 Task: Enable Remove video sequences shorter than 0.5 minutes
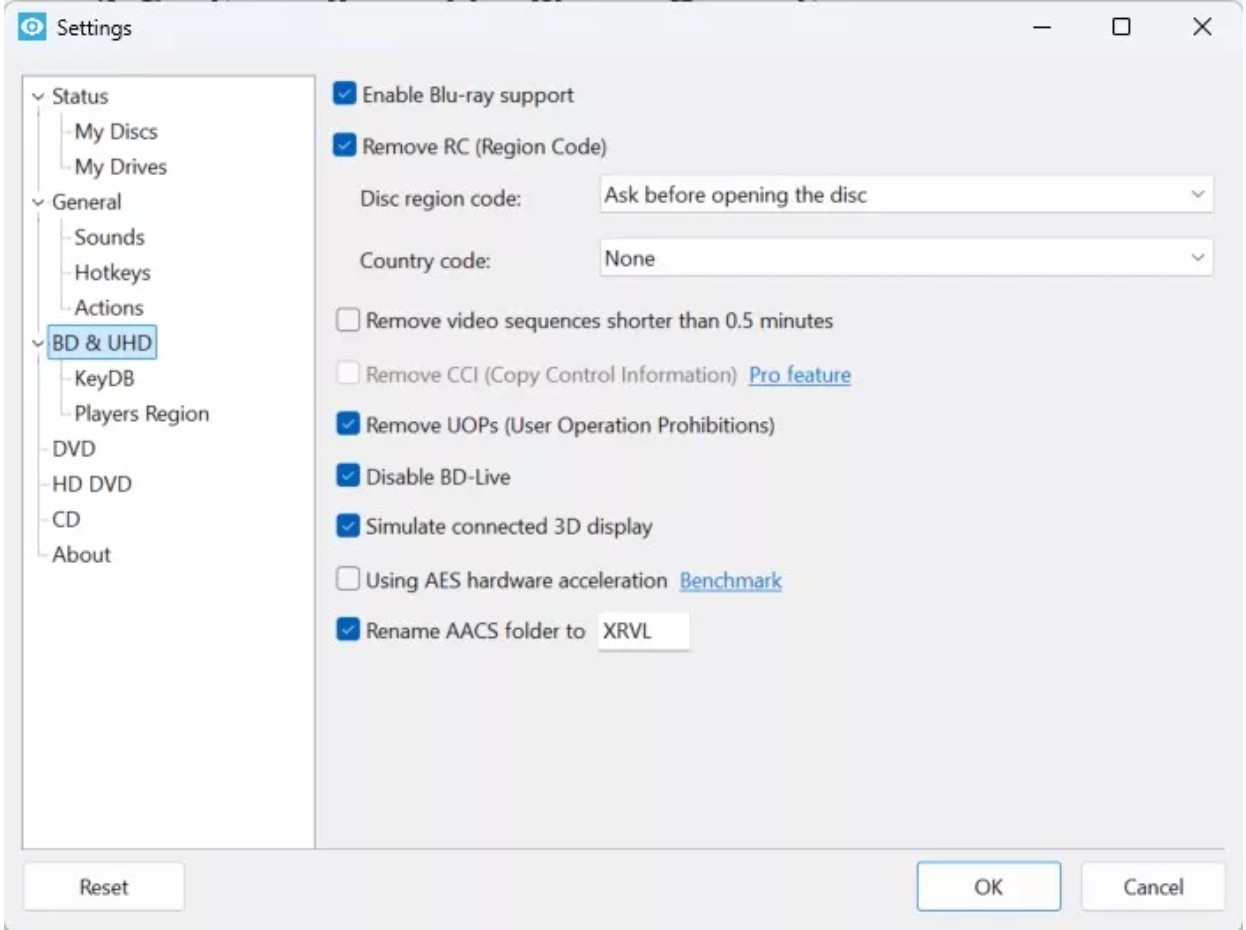click(348, 321)
